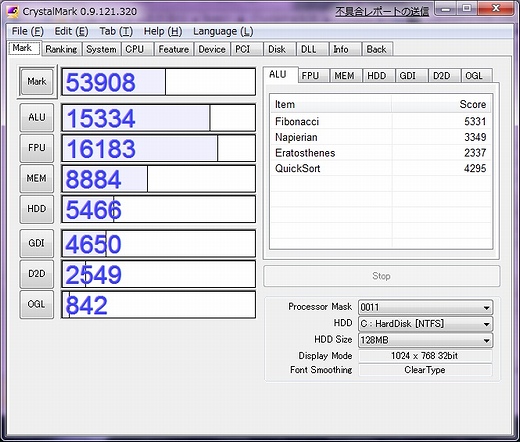Open the Edit menu

[x=71, y=31]
